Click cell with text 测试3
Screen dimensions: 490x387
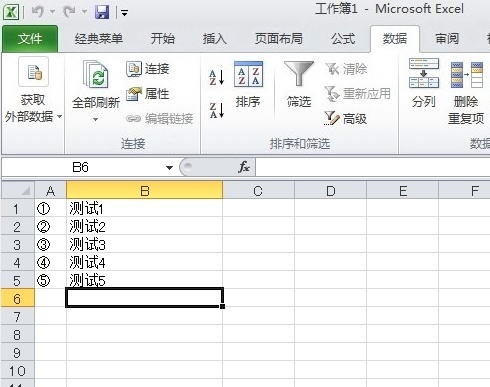tap(145, 245)
